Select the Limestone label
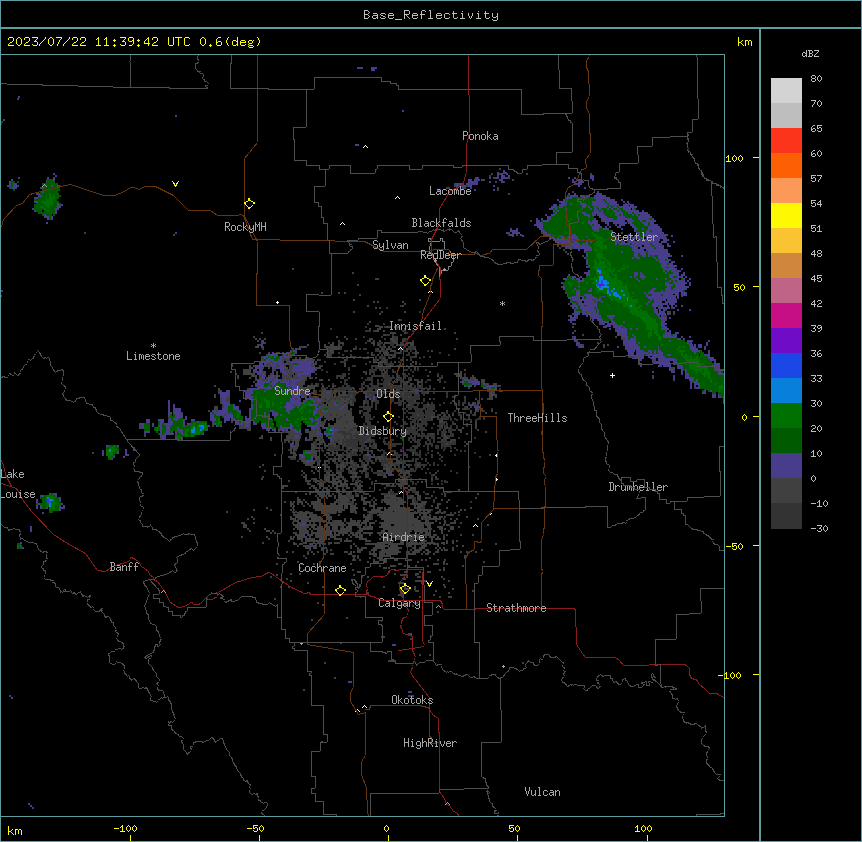Image resolution: width=862 pixels, height=842 pixels. tap(153, 356)
